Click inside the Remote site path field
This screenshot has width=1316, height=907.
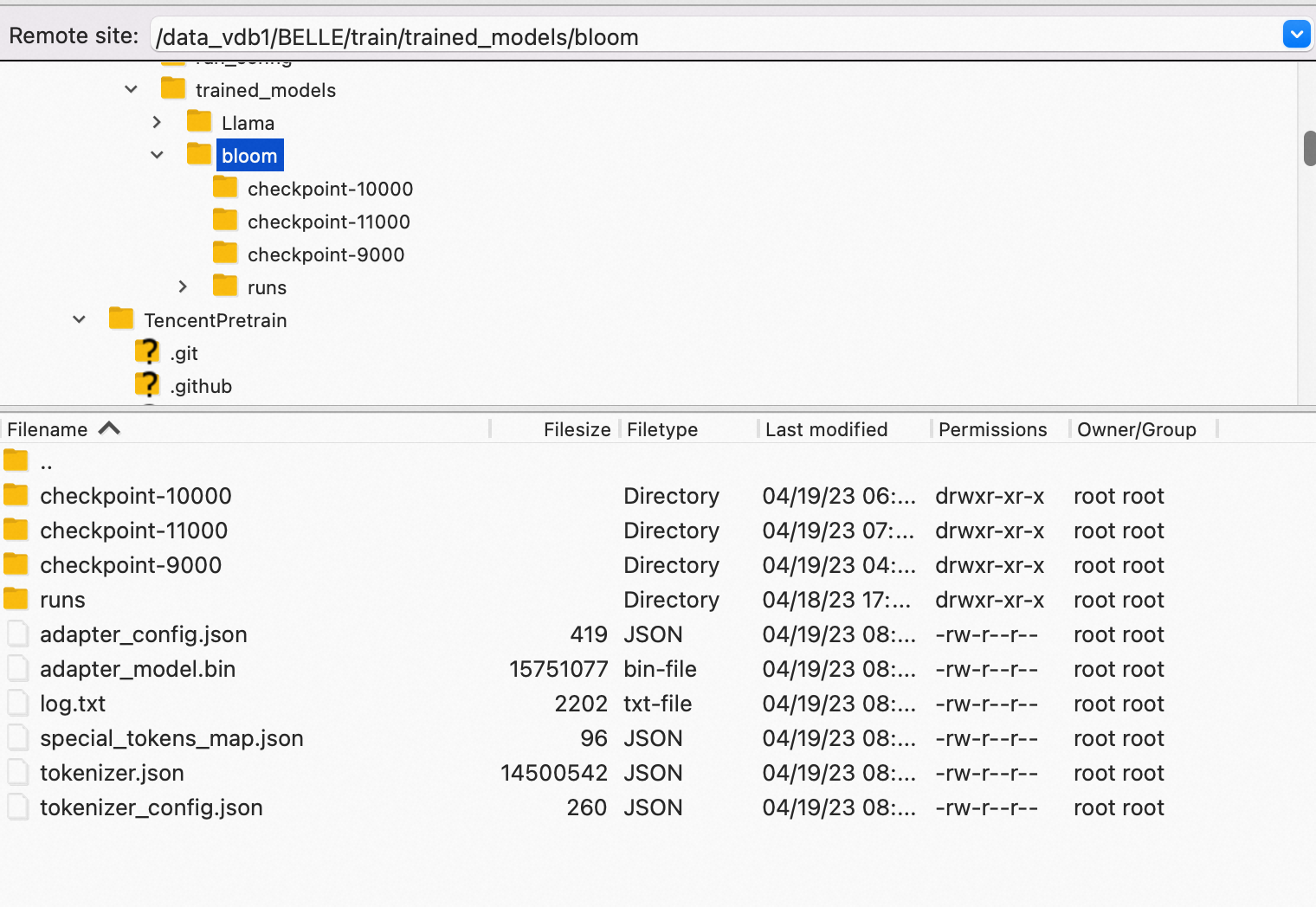[x=606, y=36]
